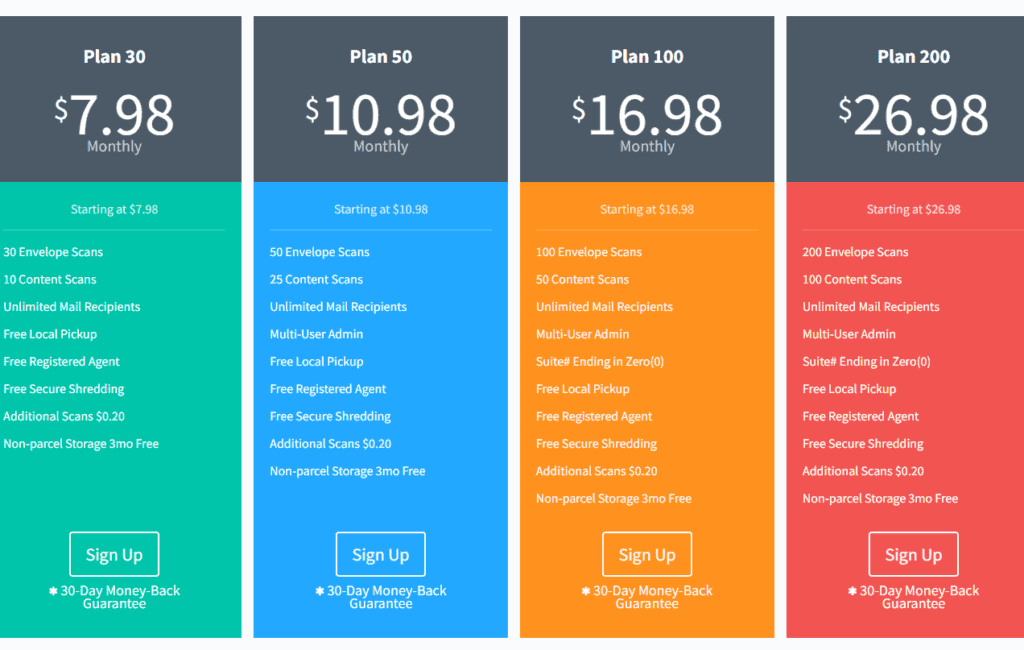Select the Plan 200 header

913,57
